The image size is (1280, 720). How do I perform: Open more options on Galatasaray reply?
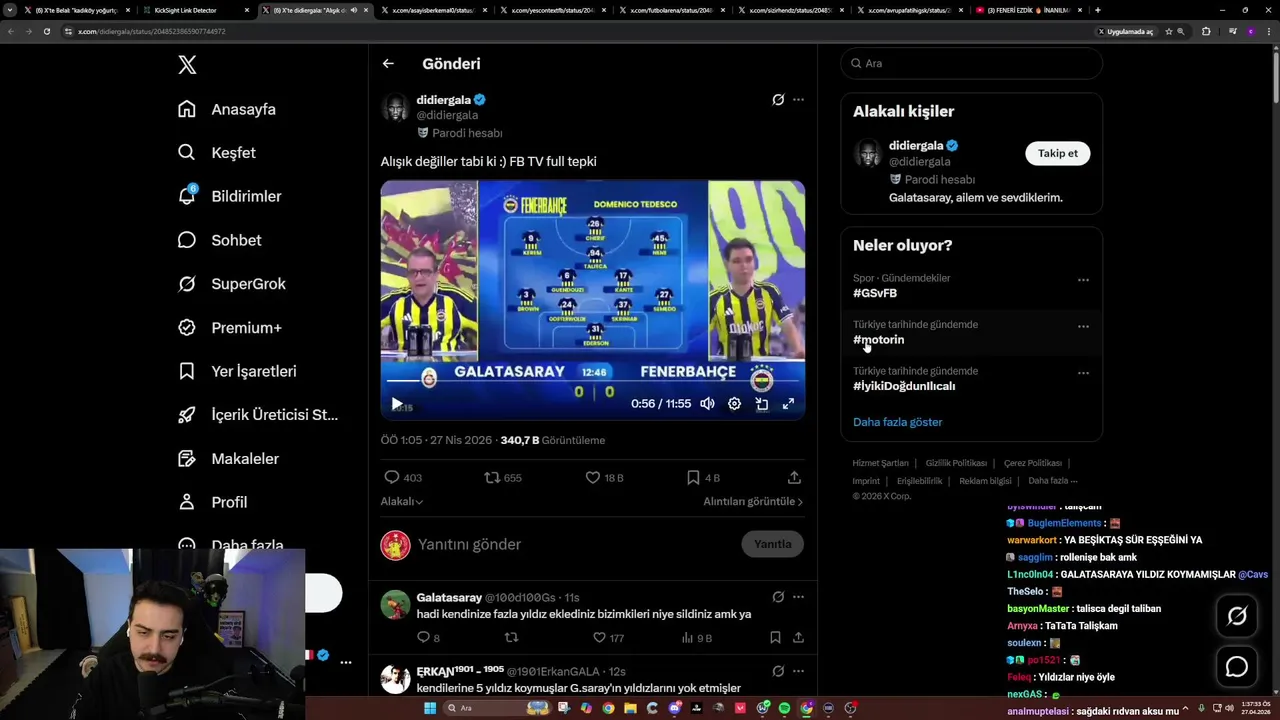click(x=798, y=597)
